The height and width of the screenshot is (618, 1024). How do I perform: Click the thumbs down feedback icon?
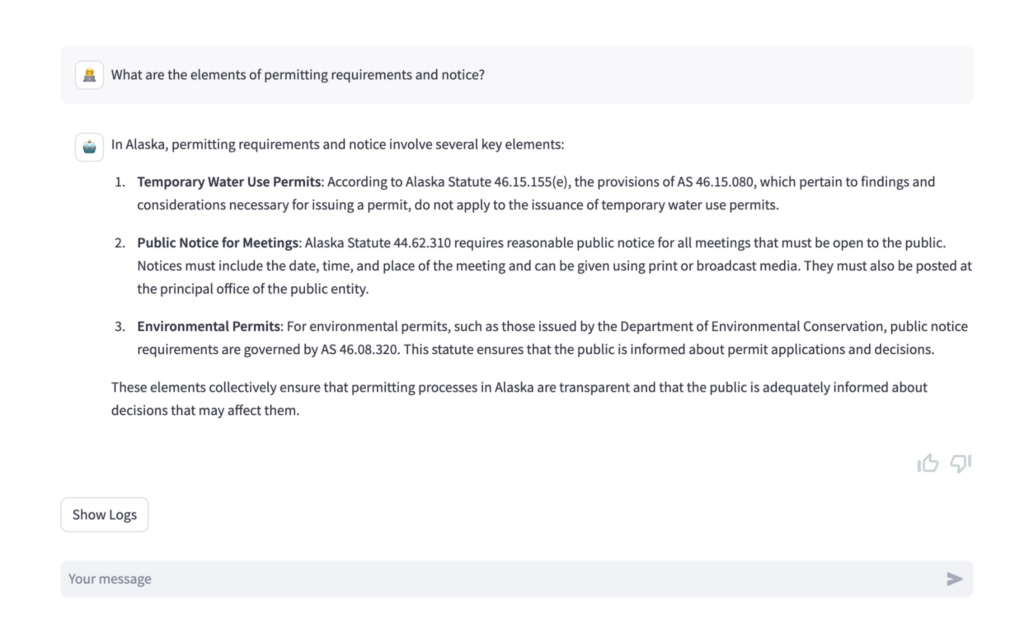960,463
